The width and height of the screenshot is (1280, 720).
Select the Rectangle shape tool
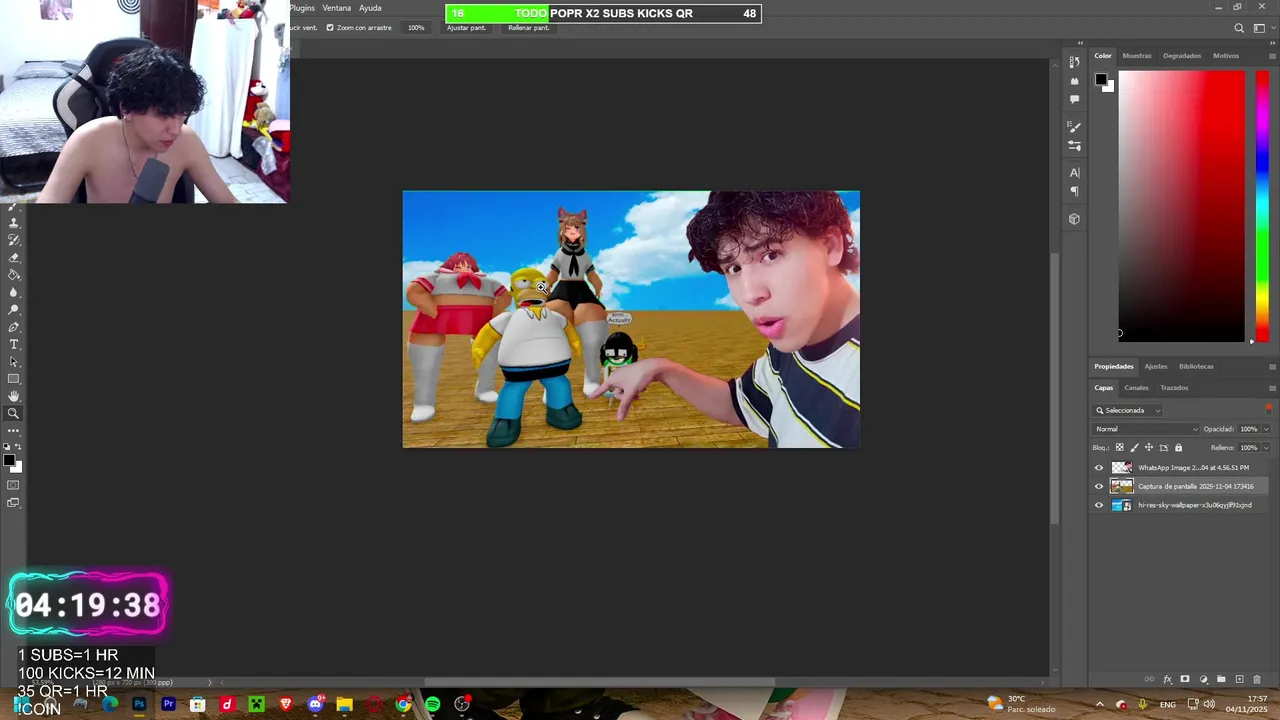14,378
